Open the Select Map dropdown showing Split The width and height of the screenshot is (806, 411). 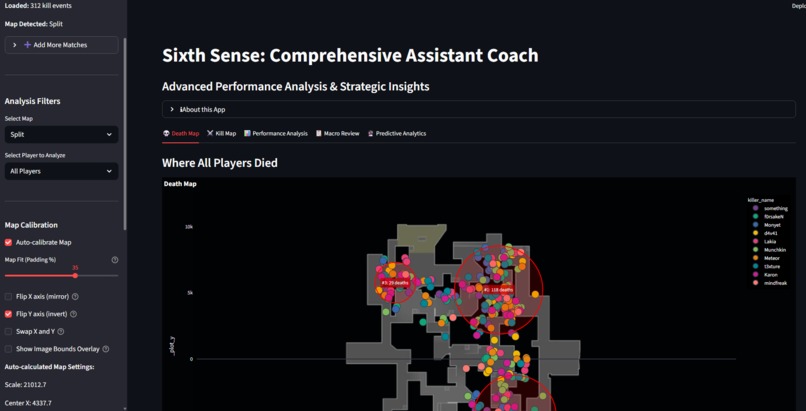point(61,135)
